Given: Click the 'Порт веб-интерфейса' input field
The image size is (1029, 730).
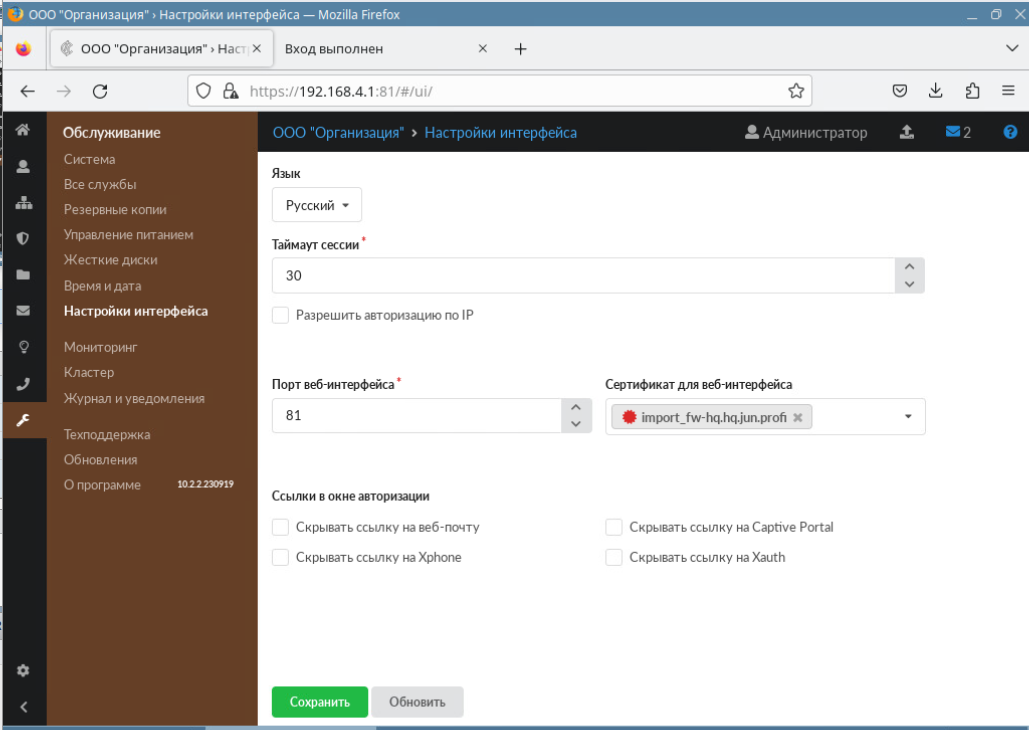Looking at the screenshot, I should click(417, 416).
